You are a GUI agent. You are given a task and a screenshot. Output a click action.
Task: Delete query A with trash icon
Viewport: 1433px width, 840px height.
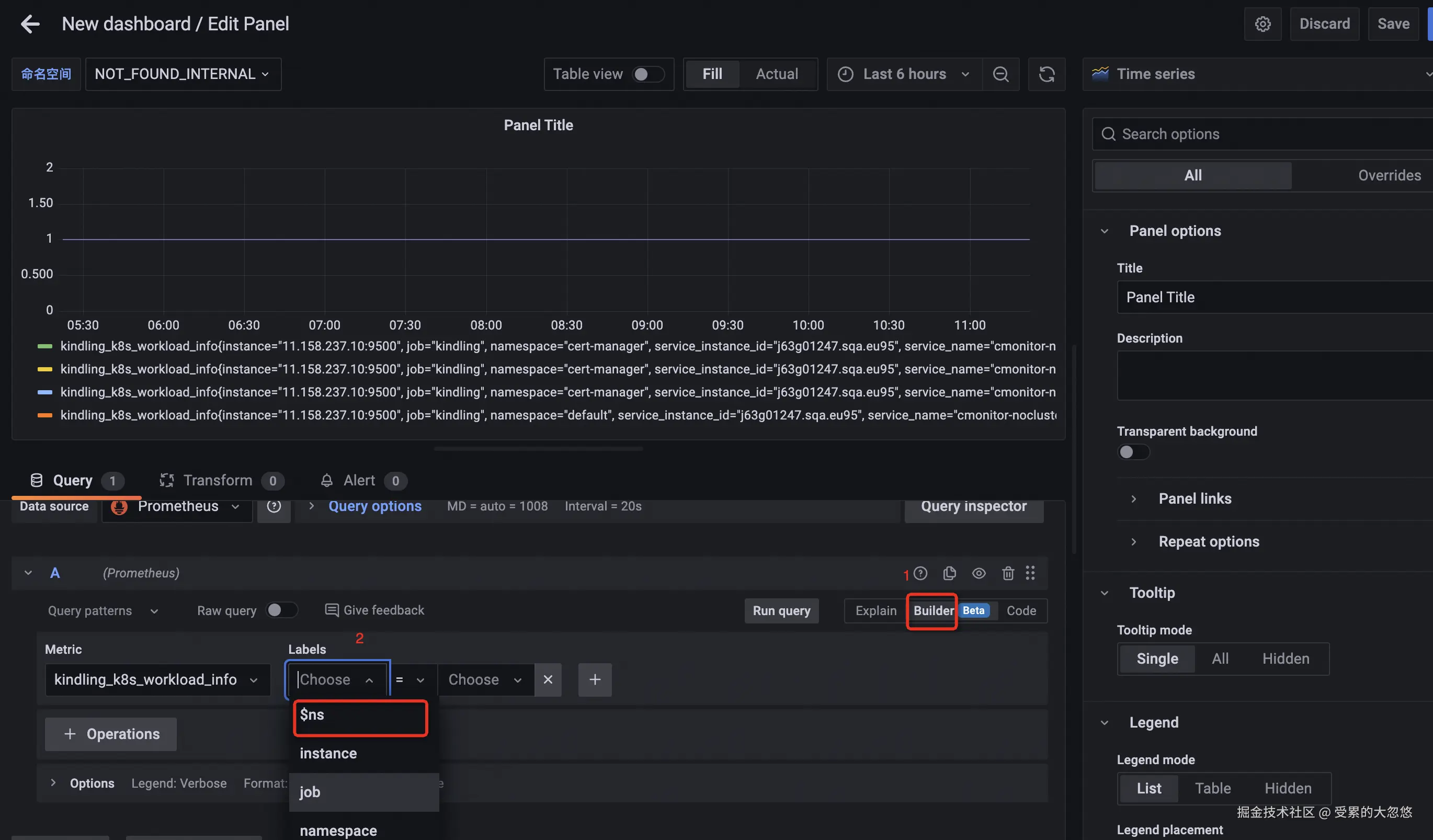[x=1008, y=573]
